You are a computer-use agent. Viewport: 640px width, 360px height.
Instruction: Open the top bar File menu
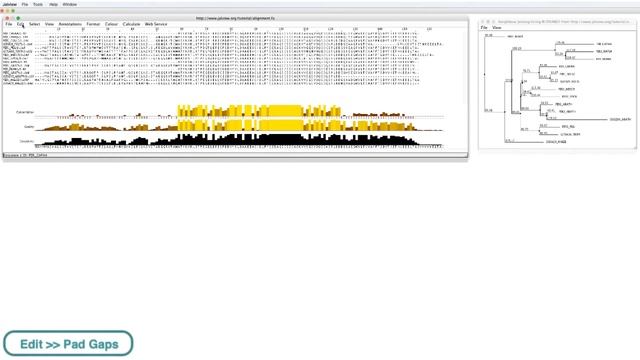(x=25, y=4)
